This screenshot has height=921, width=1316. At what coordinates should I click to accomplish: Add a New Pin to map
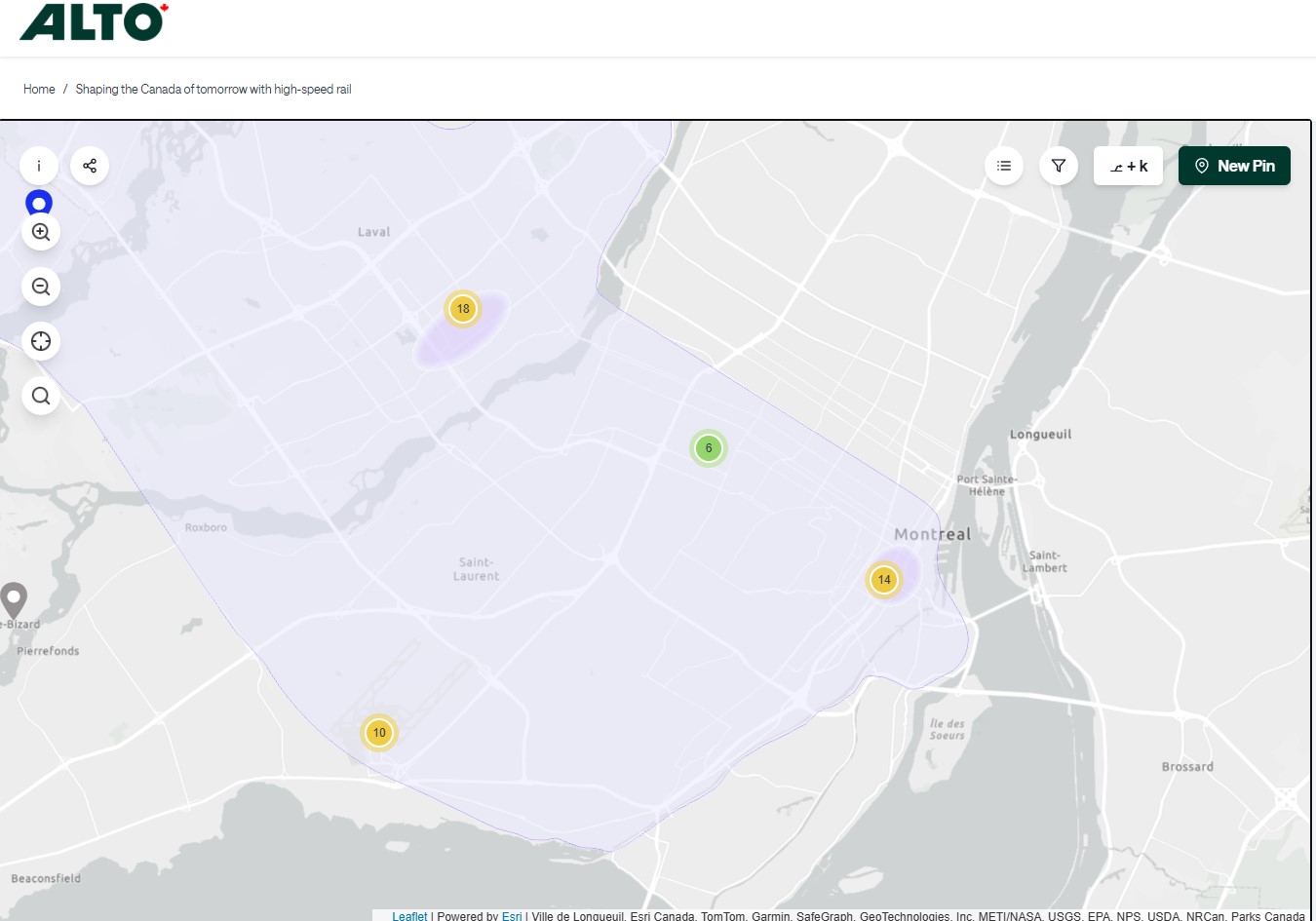[x=1234, y=166]
